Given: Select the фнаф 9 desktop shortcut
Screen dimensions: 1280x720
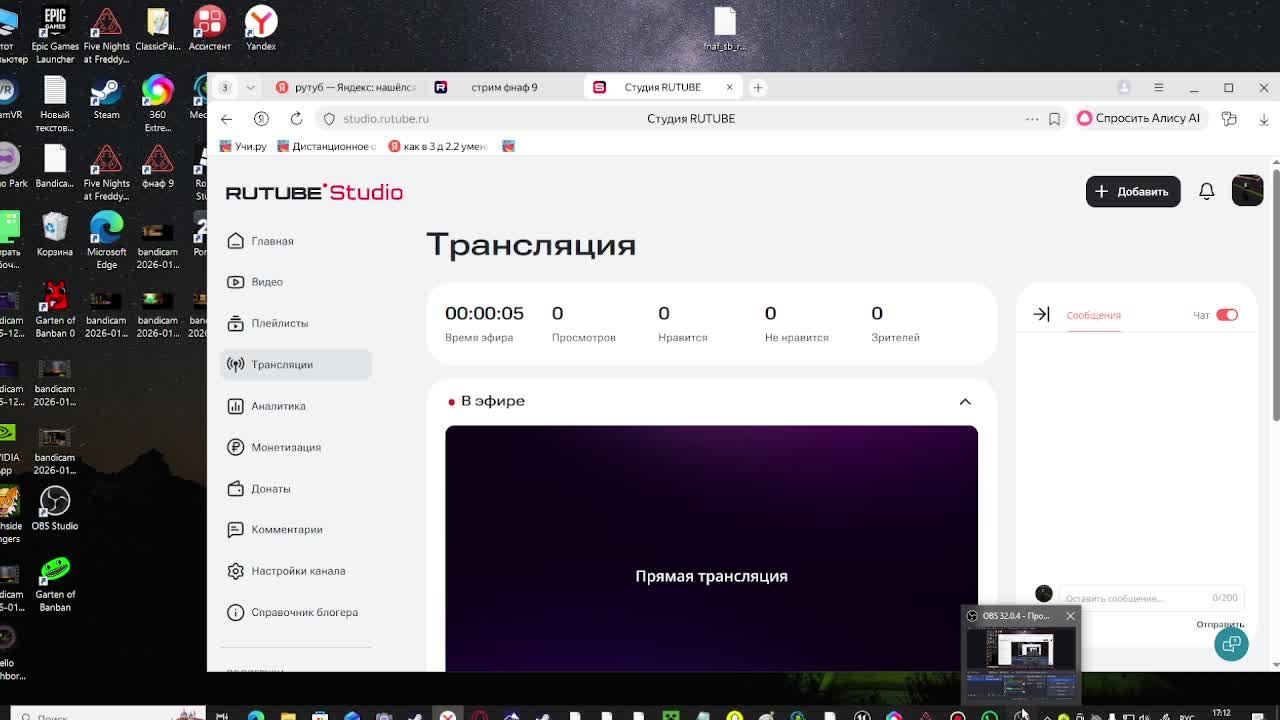Looking at the screenshot, I should point(157,166).
